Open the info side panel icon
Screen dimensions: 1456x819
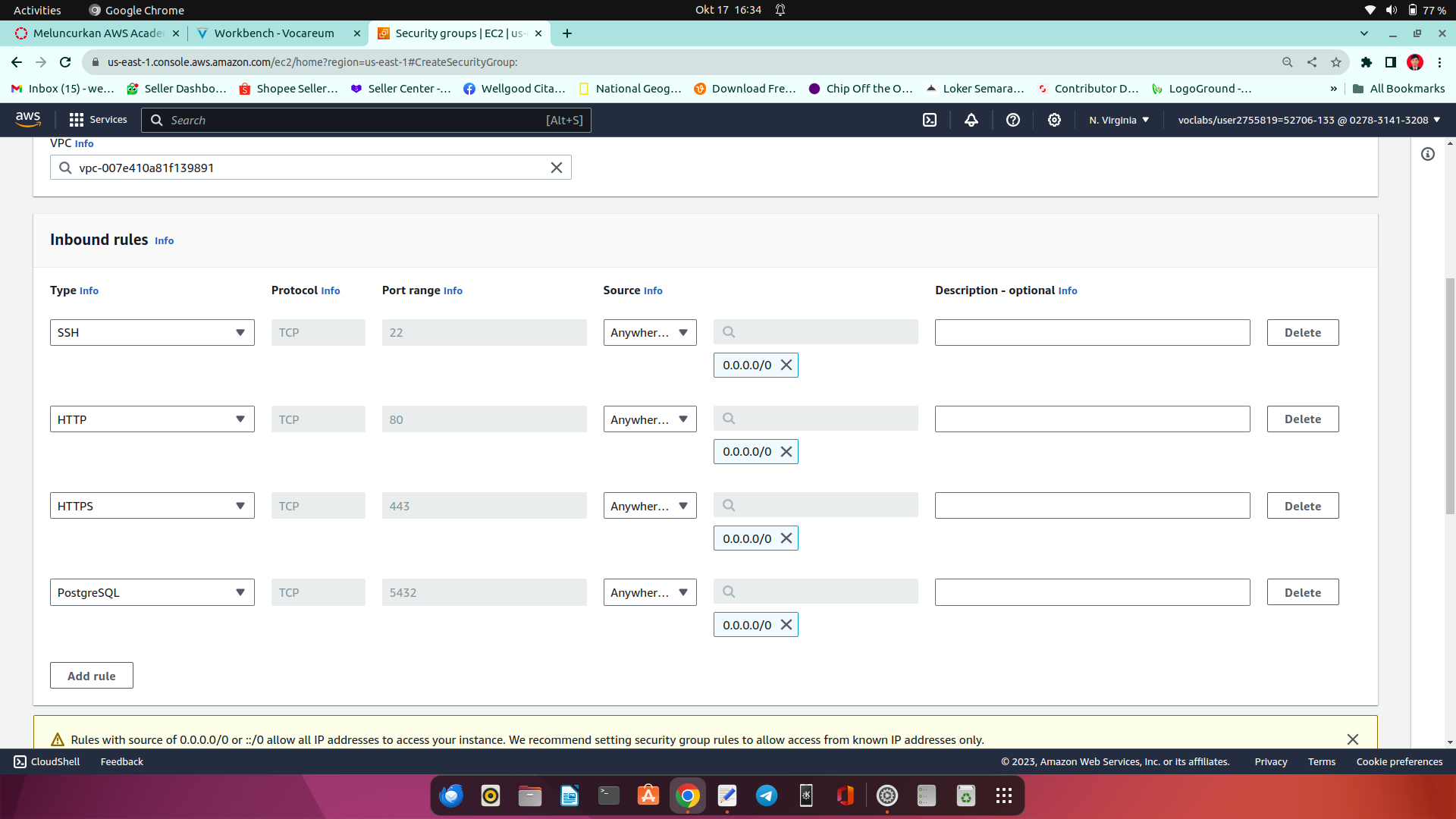(x=1428, y=154)
